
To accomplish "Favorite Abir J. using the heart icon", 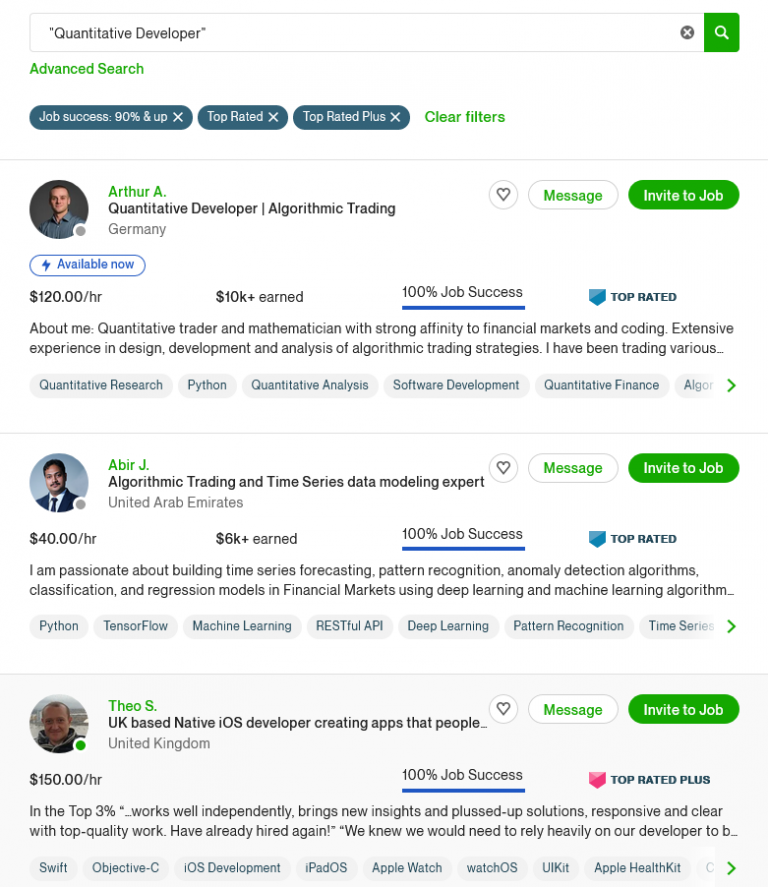I will 504,468.
